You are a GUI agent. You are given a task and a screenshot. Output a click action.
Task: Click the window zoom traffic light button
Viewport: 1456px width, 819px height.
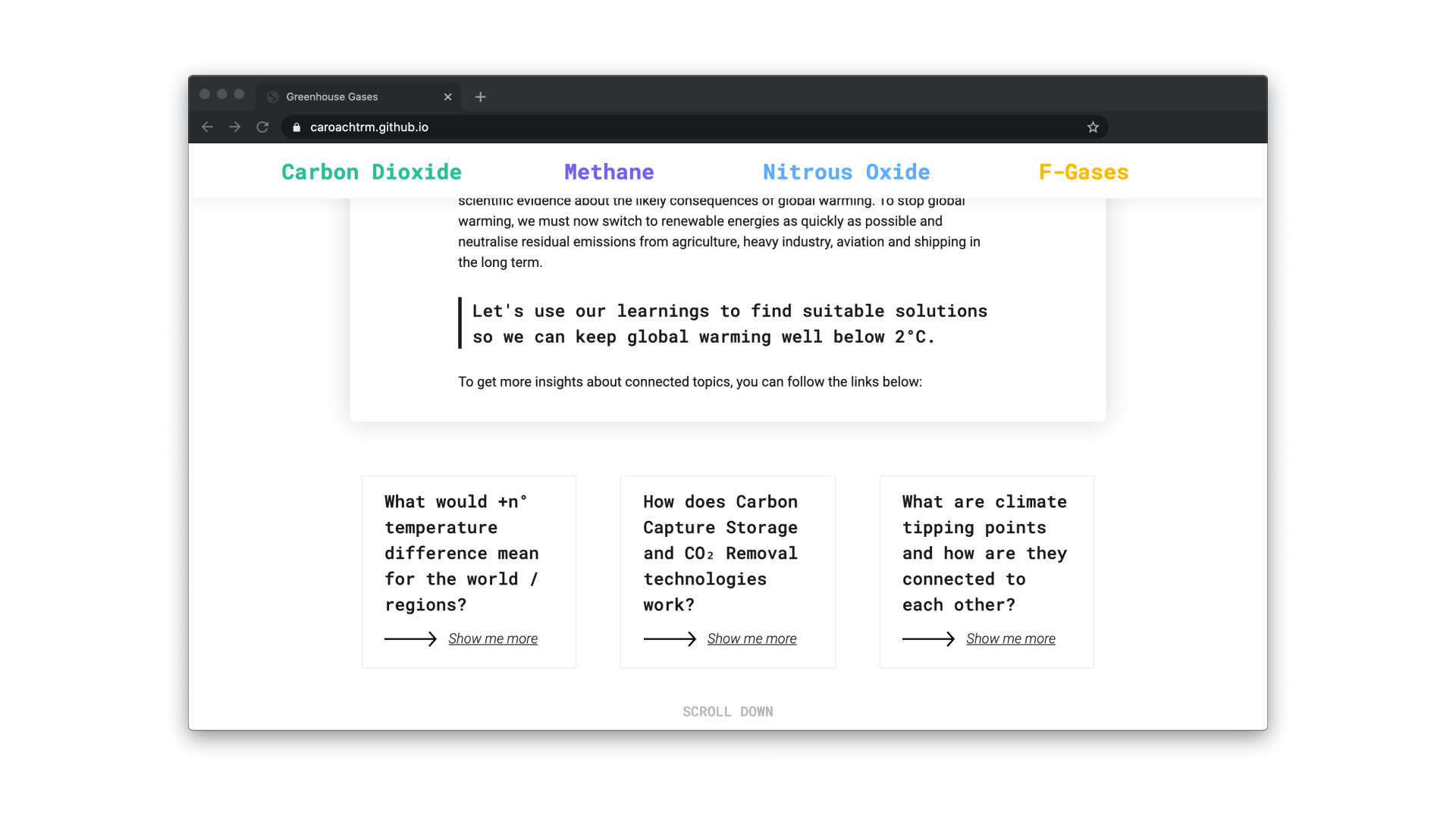coord(240,94)
